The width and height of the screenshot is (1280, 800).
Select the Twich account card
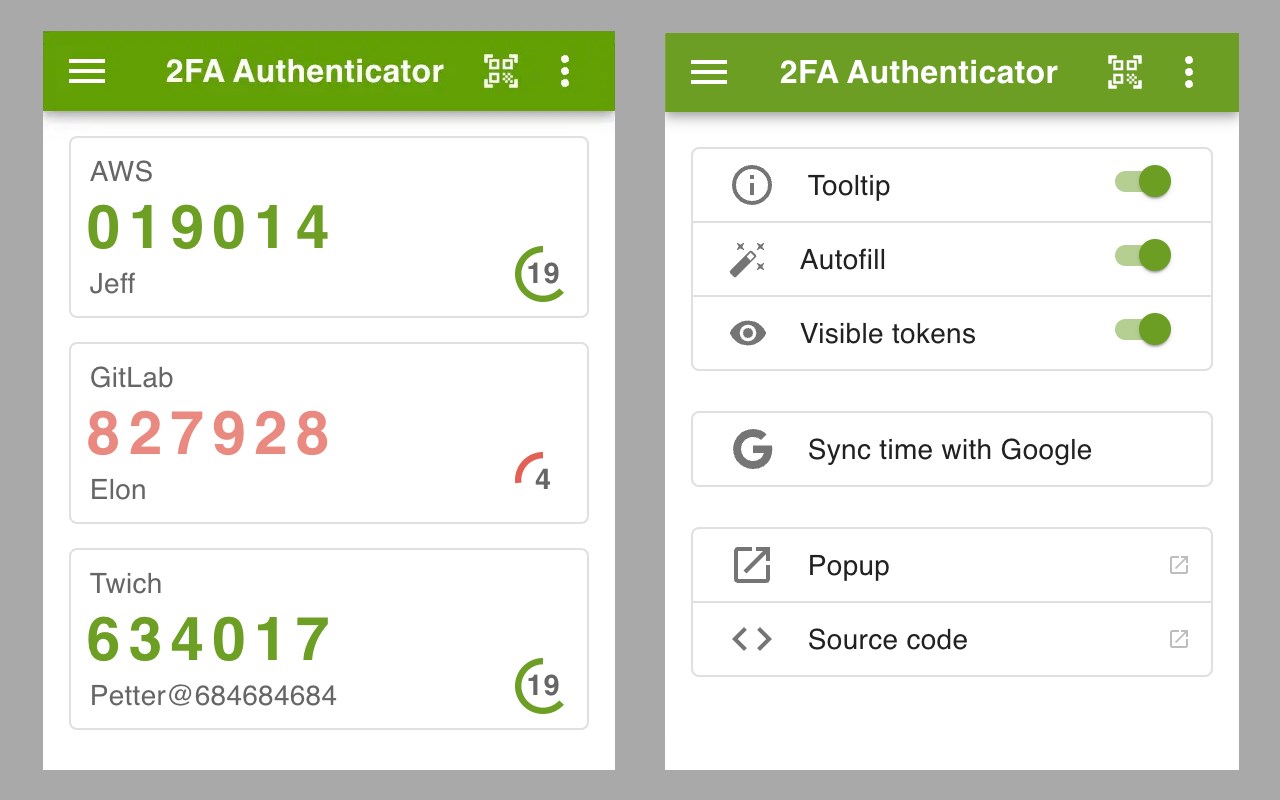[329, 639]
